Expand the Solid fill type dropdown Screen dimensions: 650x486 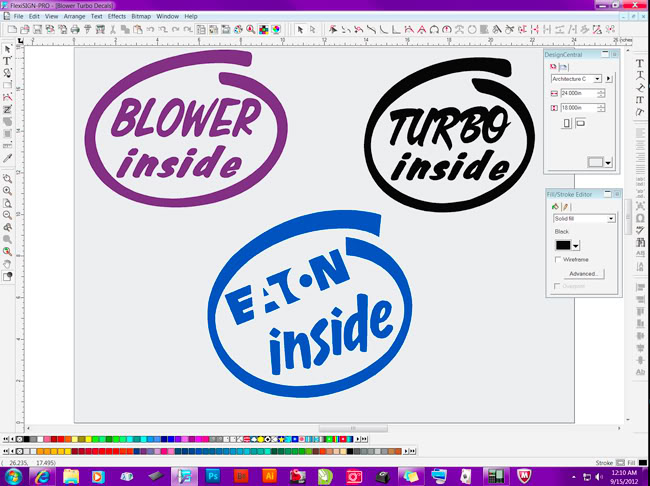(611, 218)
